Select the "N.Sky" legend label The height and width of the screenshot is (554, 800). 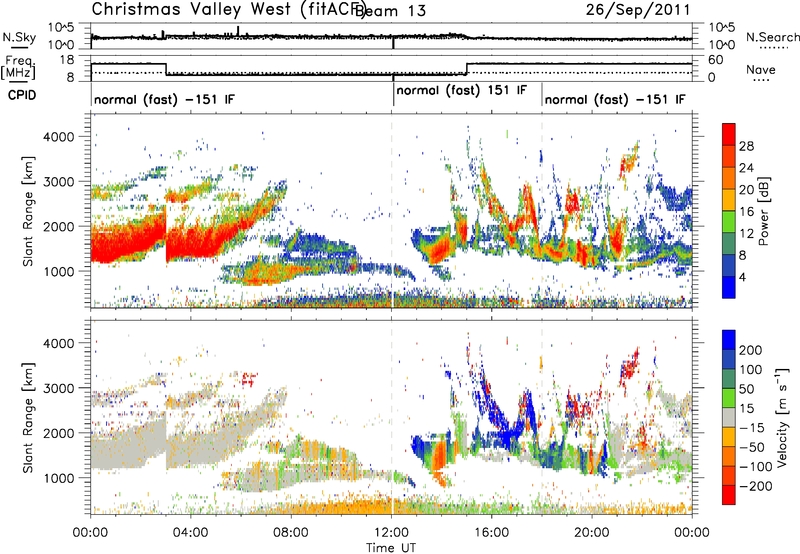pos(19,37)
